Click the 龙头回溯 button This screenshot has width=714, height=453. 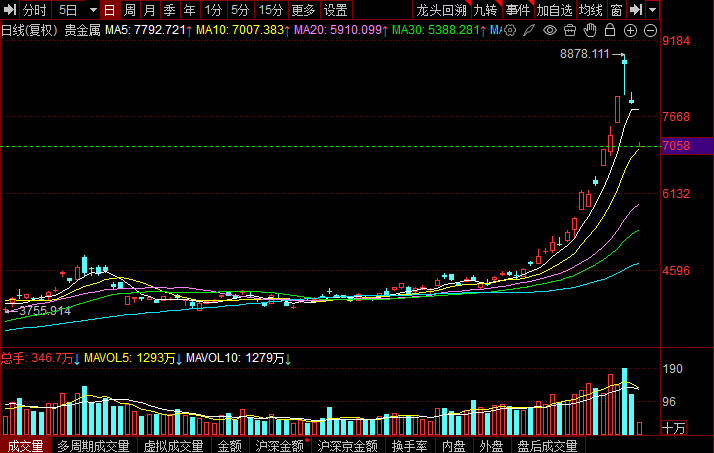click(441, 10)
